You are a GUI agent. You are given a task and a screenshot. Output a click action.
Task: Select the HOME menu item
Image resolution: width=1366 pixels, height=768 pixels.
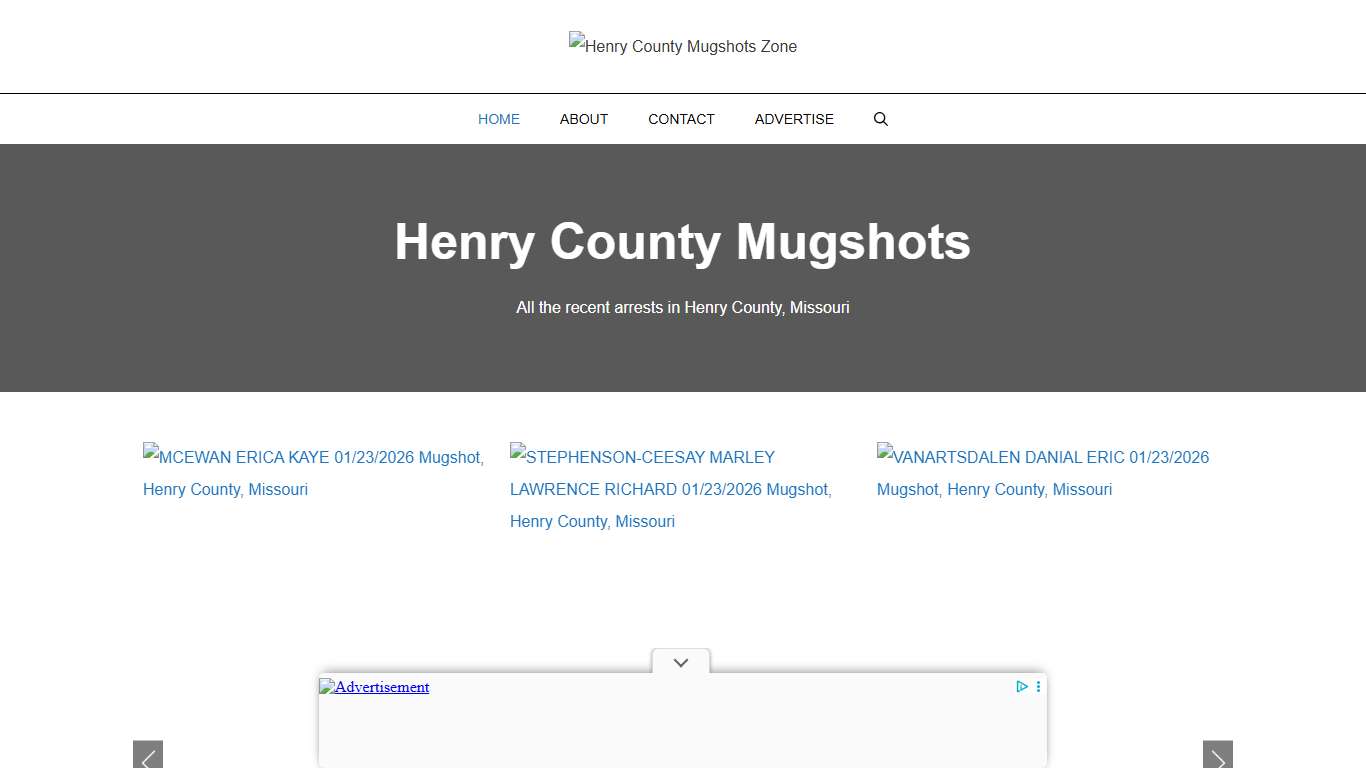[498, 119]
